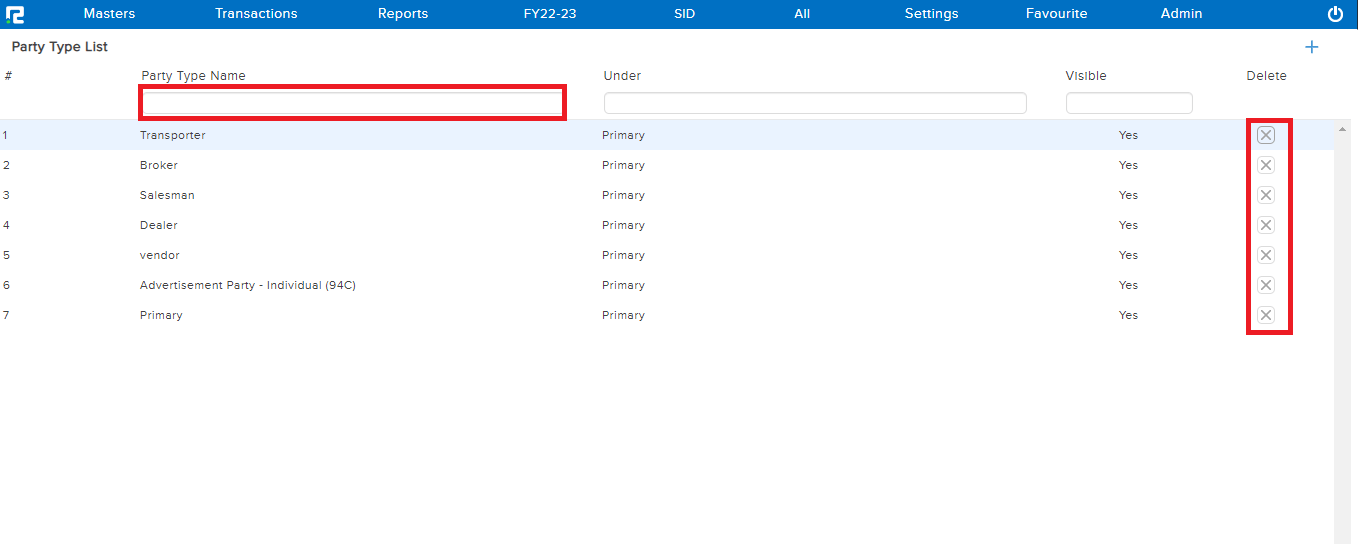Expand the All branch selector
1358x544 pixels.
click(802, 14)
